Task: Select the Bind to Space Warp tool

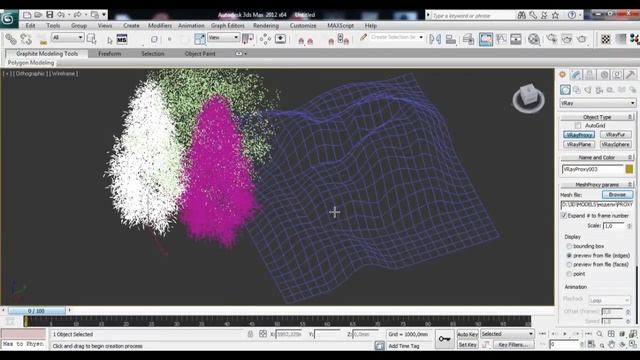Action: click(x=43, y=40)
